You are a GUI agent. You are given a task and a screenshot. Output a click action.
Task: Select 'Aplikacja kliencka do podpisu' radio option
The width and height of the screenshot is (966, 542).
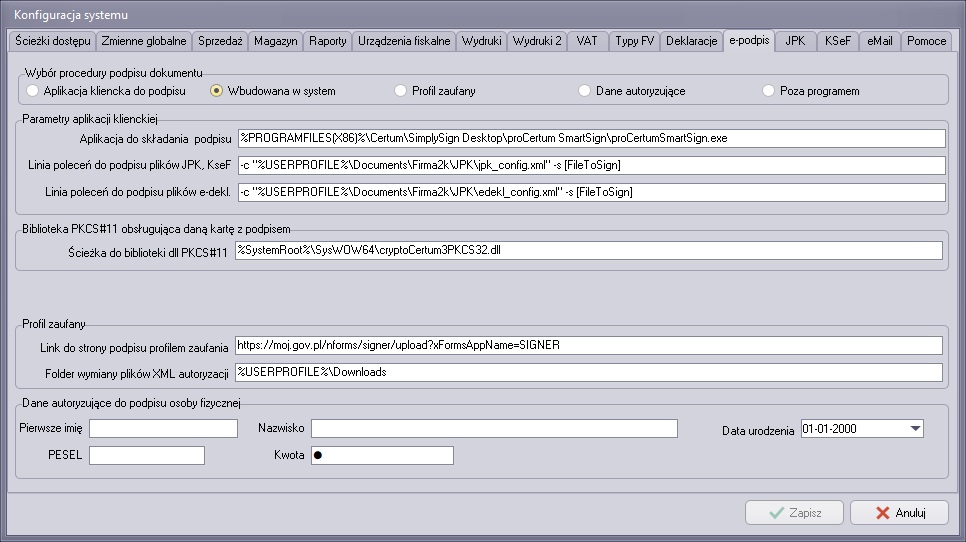point(33,91)
